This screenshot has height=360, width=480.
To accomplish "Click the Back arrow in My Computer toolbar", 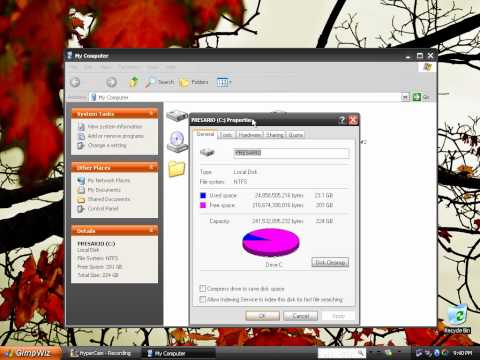I will 76,82.
